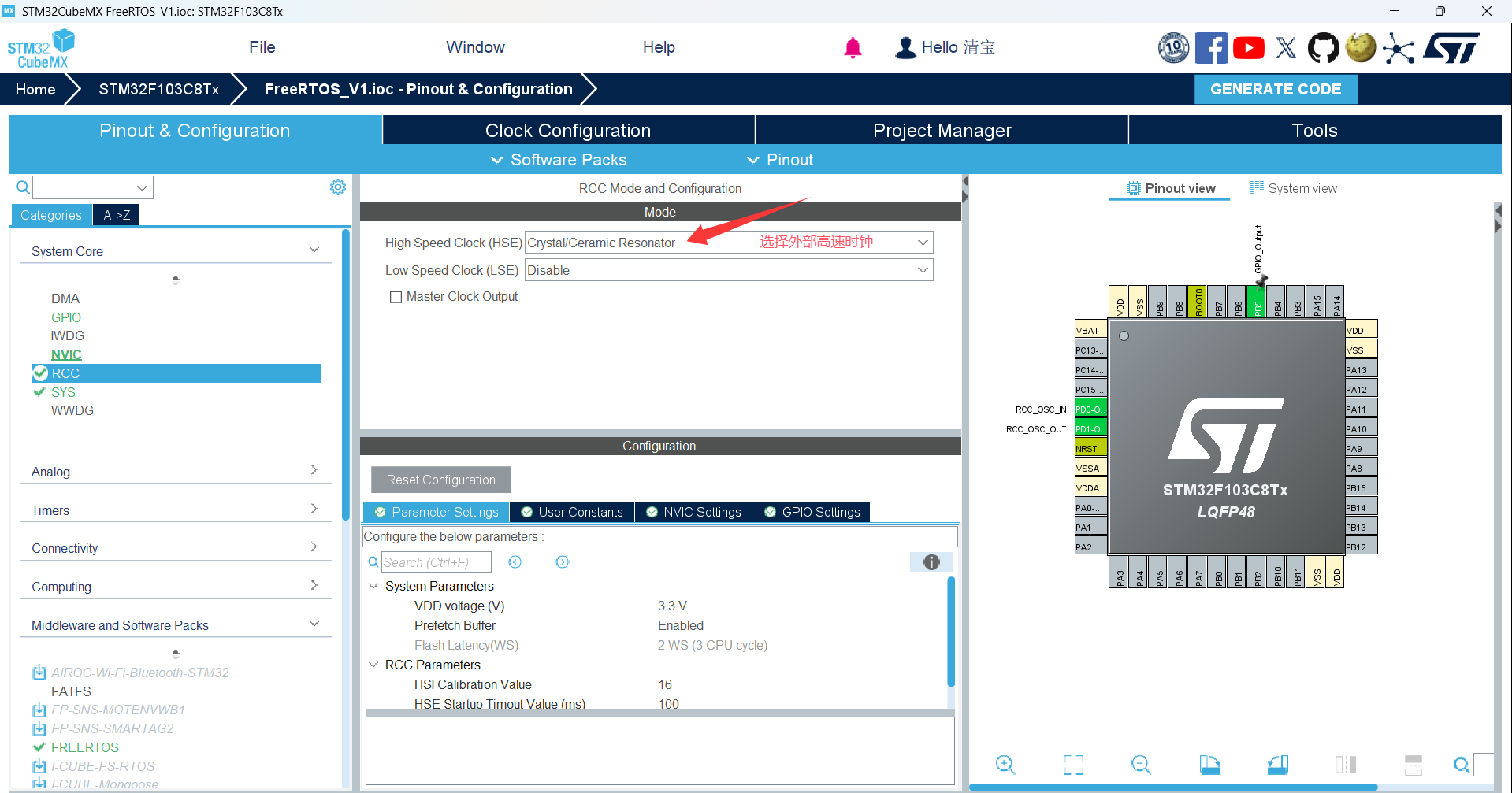The width and height of the screenshot is (1512, 793).
Task: Click the pin search magnifier icon
Action: tap(1462, 764)
